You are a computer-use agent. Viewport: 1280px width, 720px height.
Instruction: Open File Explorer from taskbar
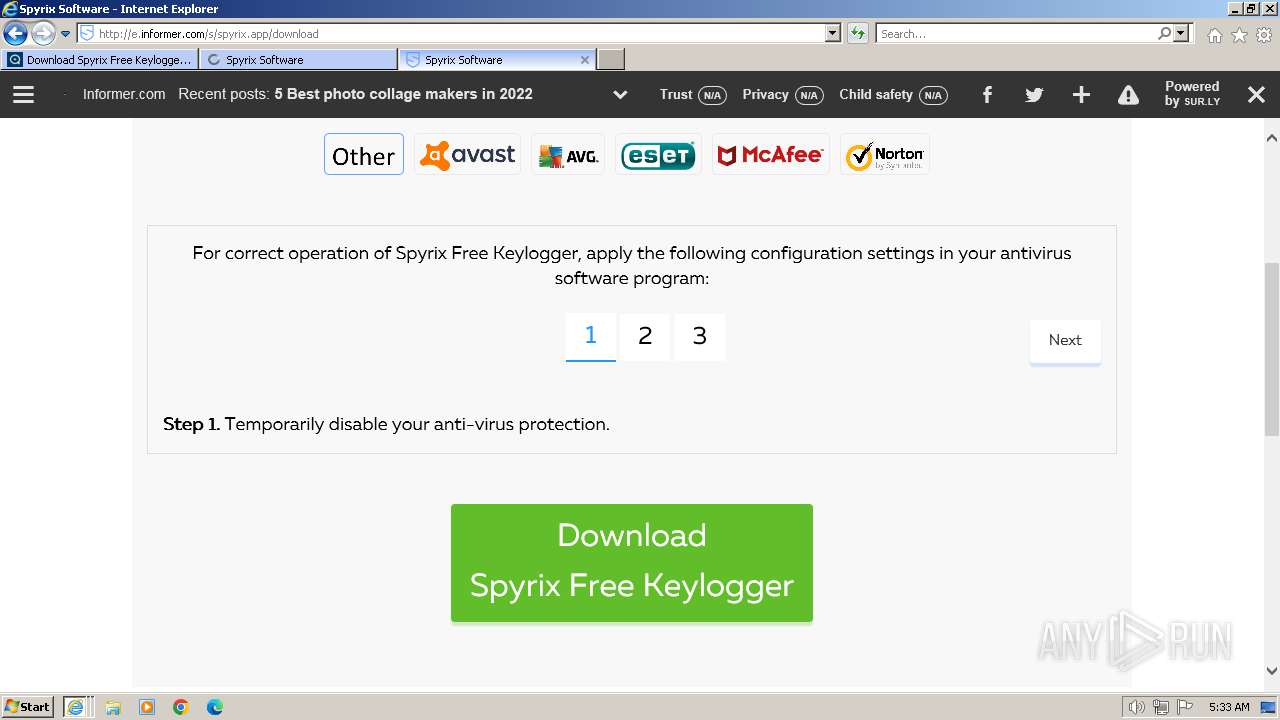click(113, 707)
